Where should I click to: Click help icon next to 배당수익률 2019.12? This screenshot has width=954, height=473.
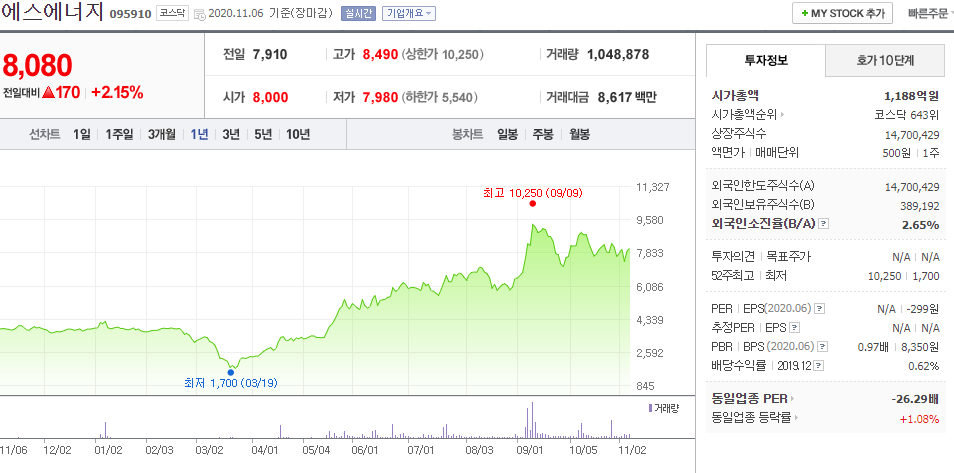[819, 366]
